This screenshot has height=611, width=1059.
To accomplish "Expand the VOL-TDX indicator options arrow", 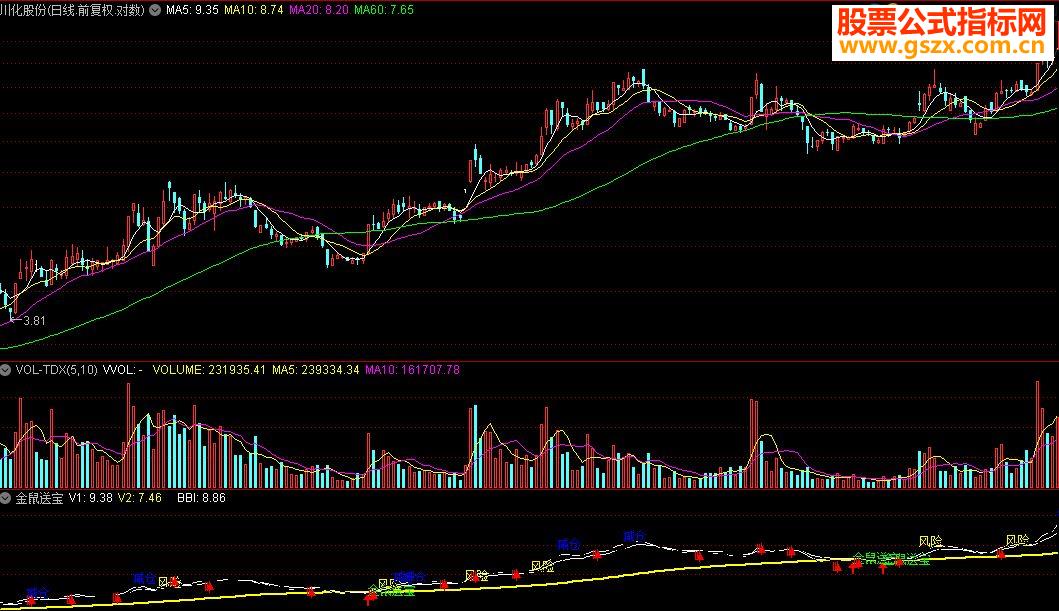I will (x=5, y=370).
